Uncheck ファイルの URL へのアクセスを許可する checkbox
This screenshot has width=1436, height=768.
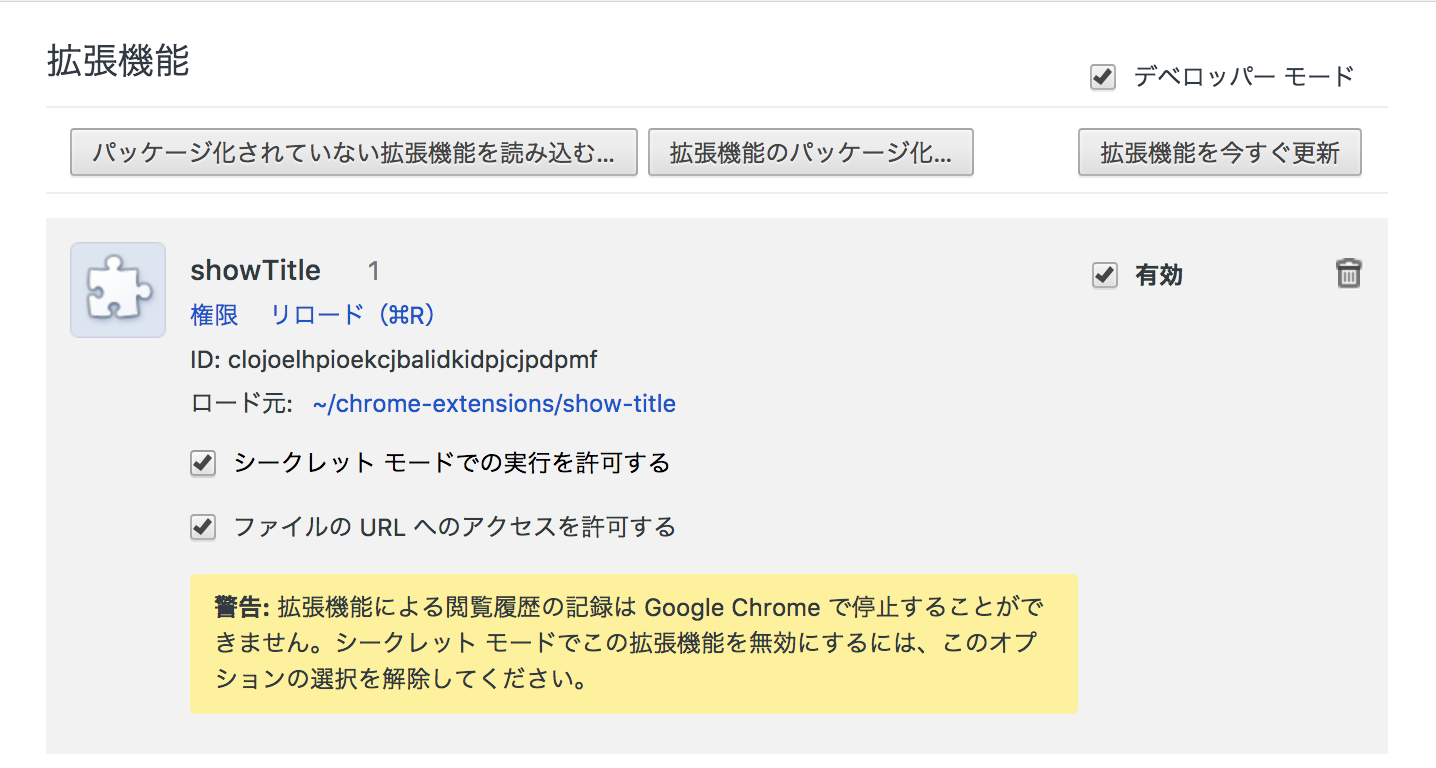203,527
